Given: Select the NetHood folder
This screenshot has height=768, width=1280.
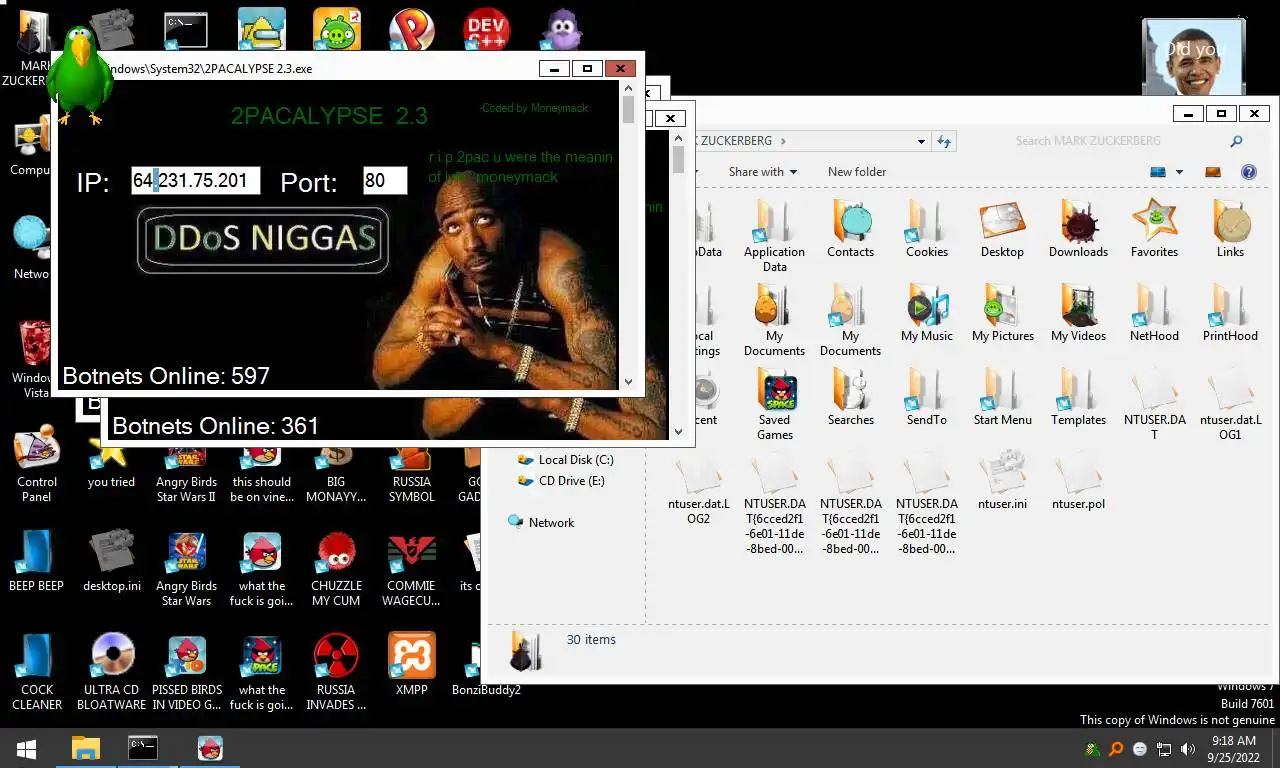Looking at the screenshot, I should [x=1154, y=313].
